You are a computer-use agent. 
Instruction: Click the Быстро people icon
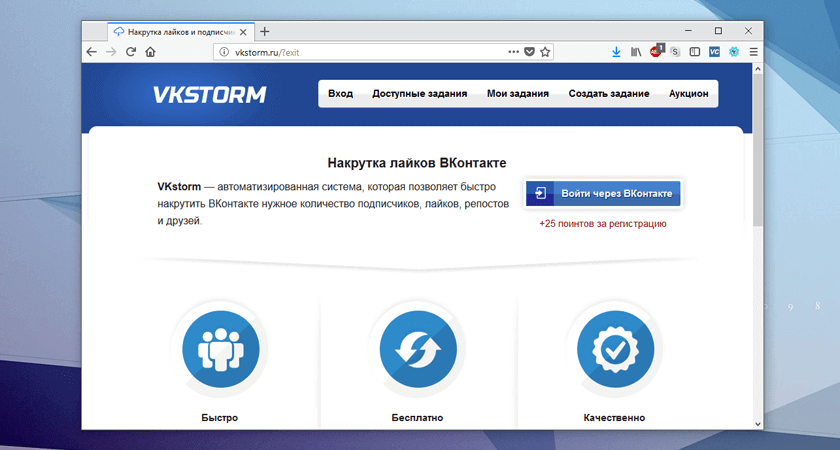click(x=221, y=349)
